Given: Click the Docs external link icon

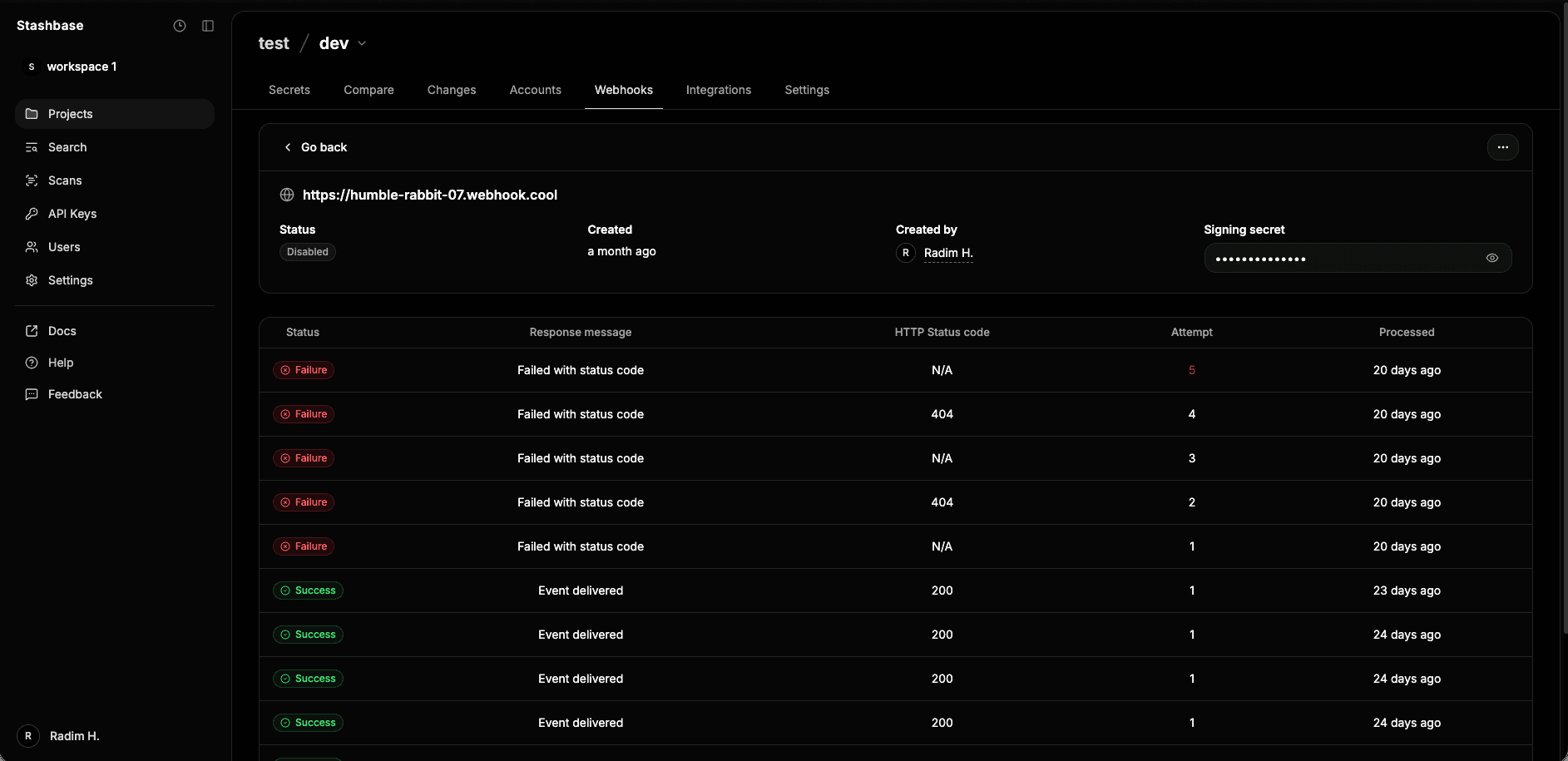Looking at the screenshot, I should pos(32,331).
